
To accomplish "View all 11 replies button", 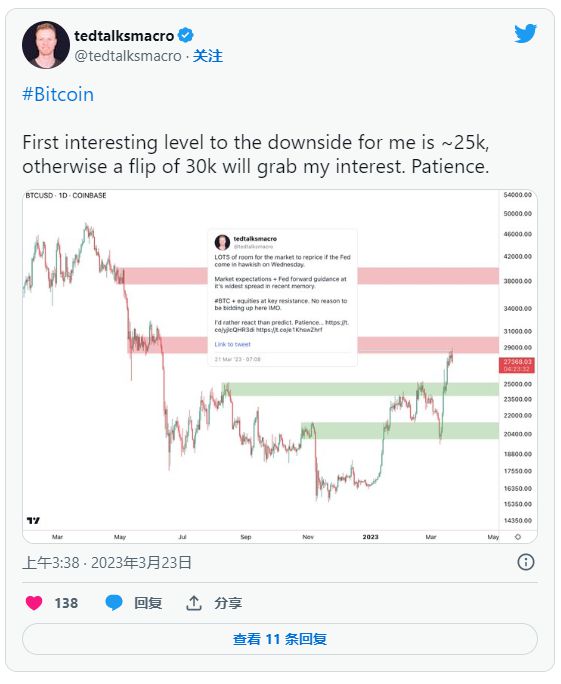I will [x=280, y=639].
